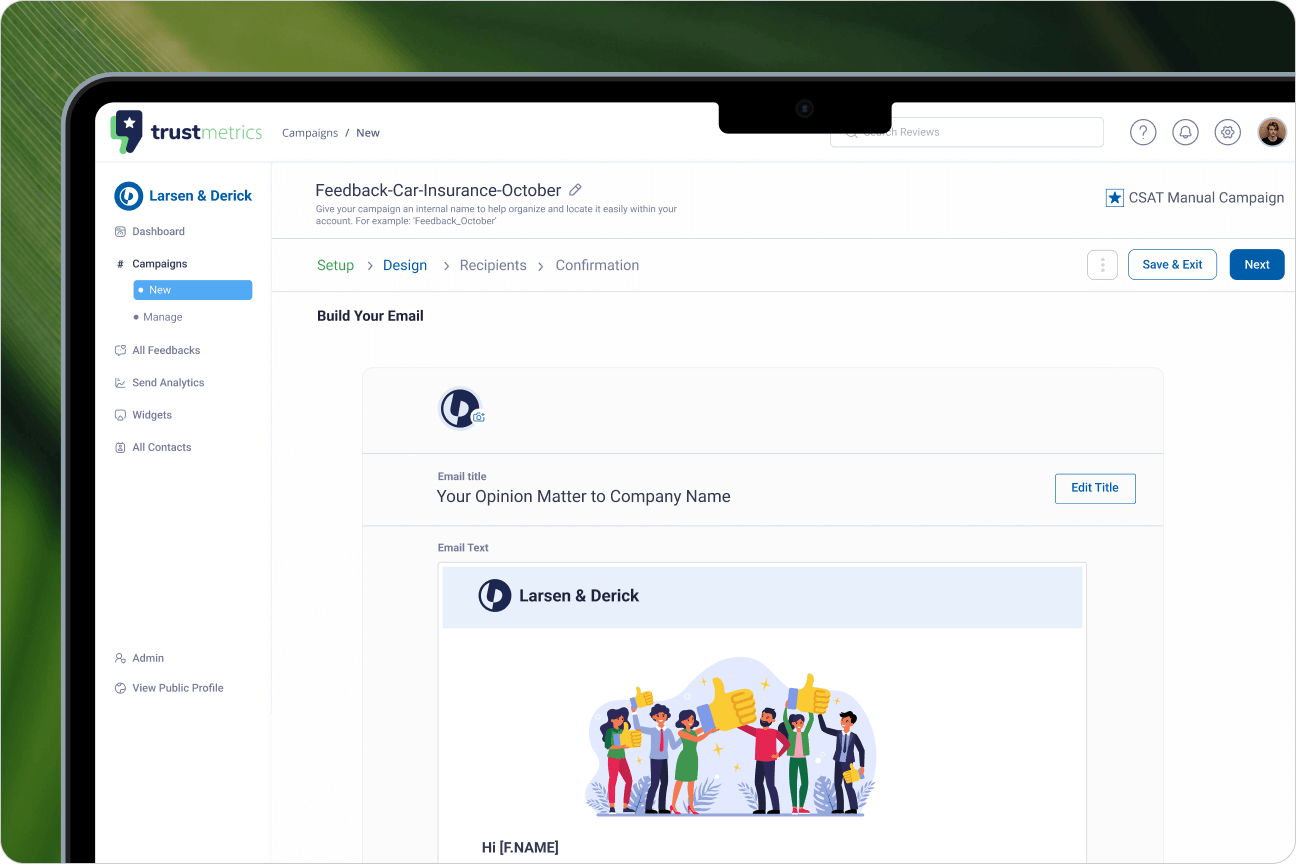Click the All Feedbacks sidebar icon
This screenshot has height=864, width=1296.
120,351
